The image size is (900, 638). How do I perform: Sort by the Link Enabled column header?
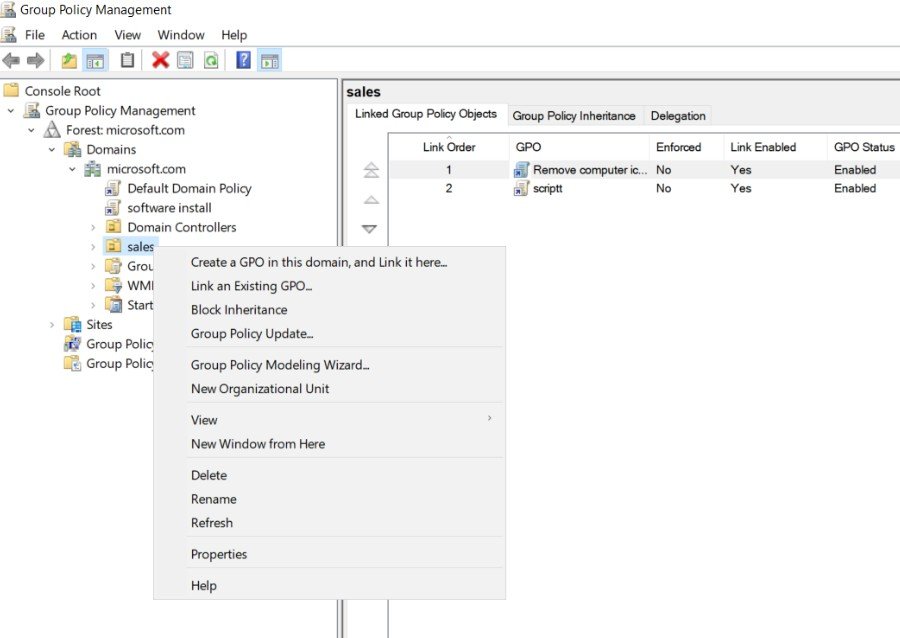point(775,147)
